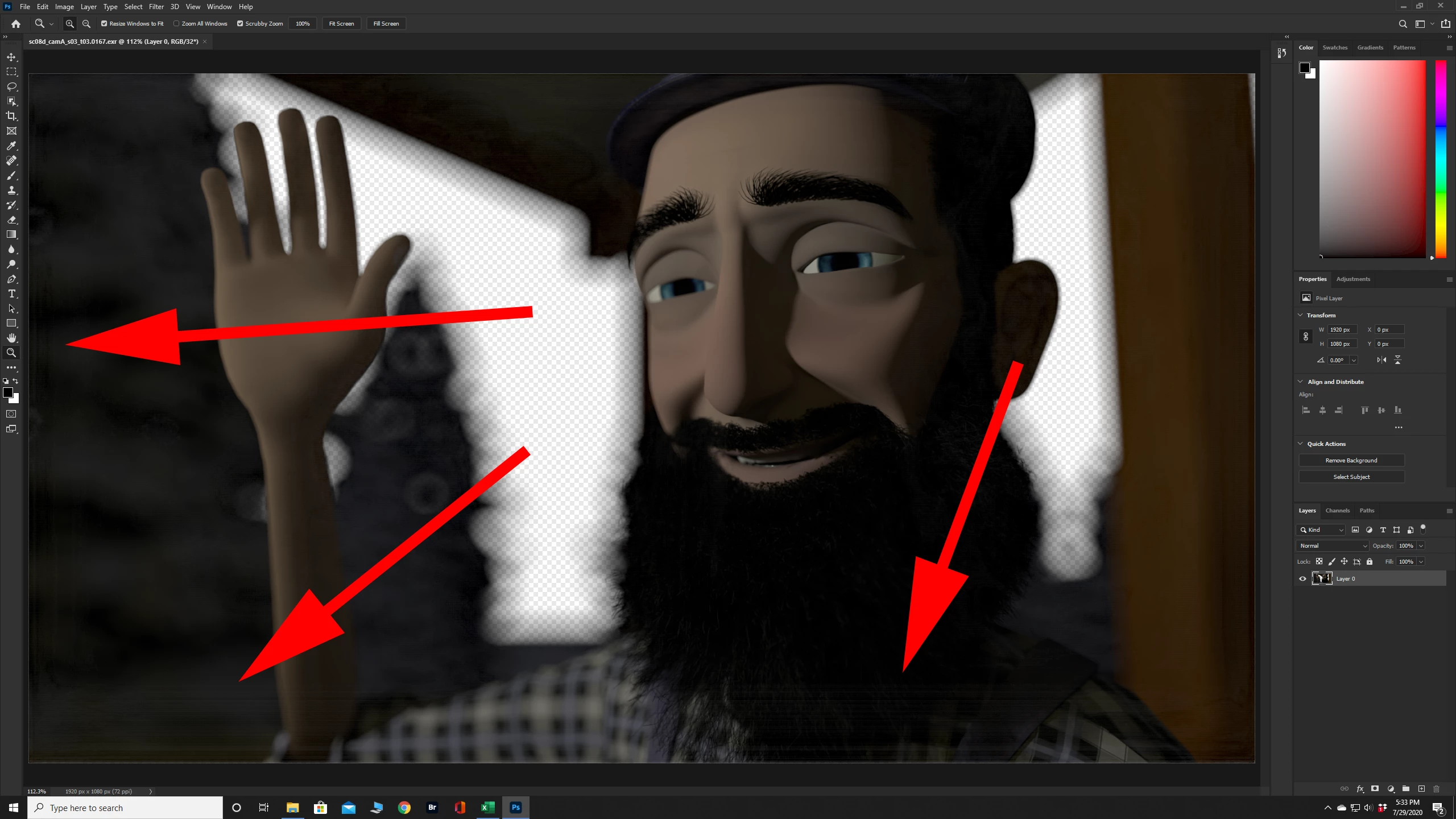Hide Layer 0 with eye icon
Image resolution: width=1456 pixels, height=819 pixels.
tap(1302, 579)
